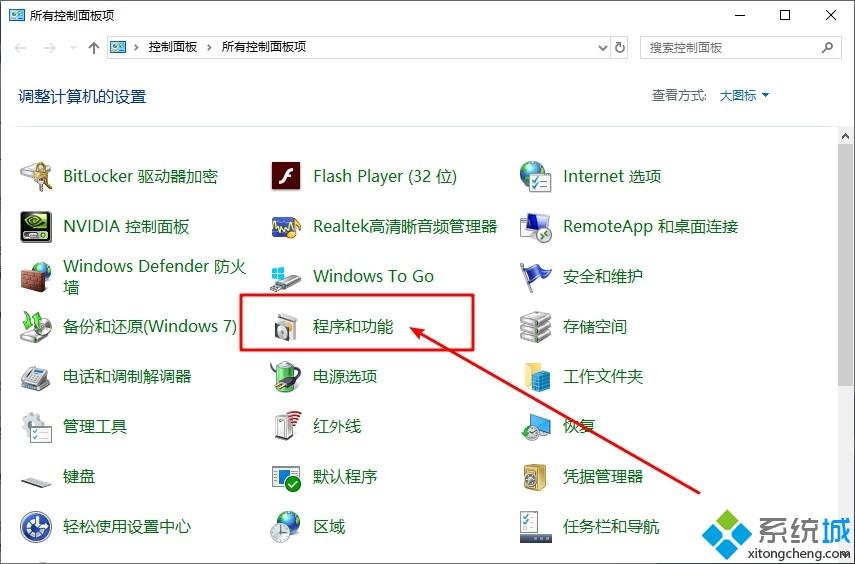
Task: Click the control panel icon in address bar
Action: click(118, 47)
